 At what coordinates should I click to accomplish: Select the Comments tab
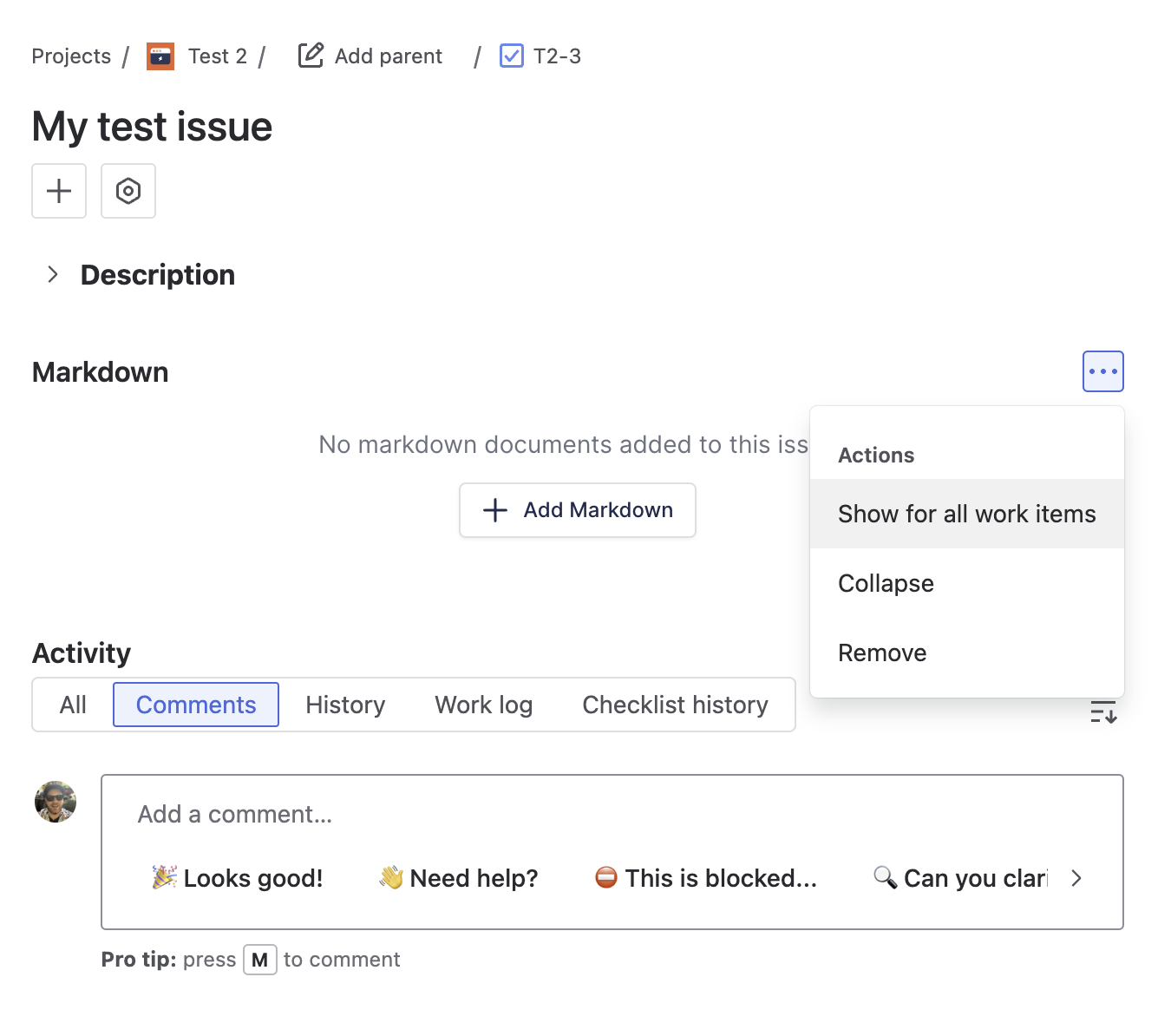point(195,705)
